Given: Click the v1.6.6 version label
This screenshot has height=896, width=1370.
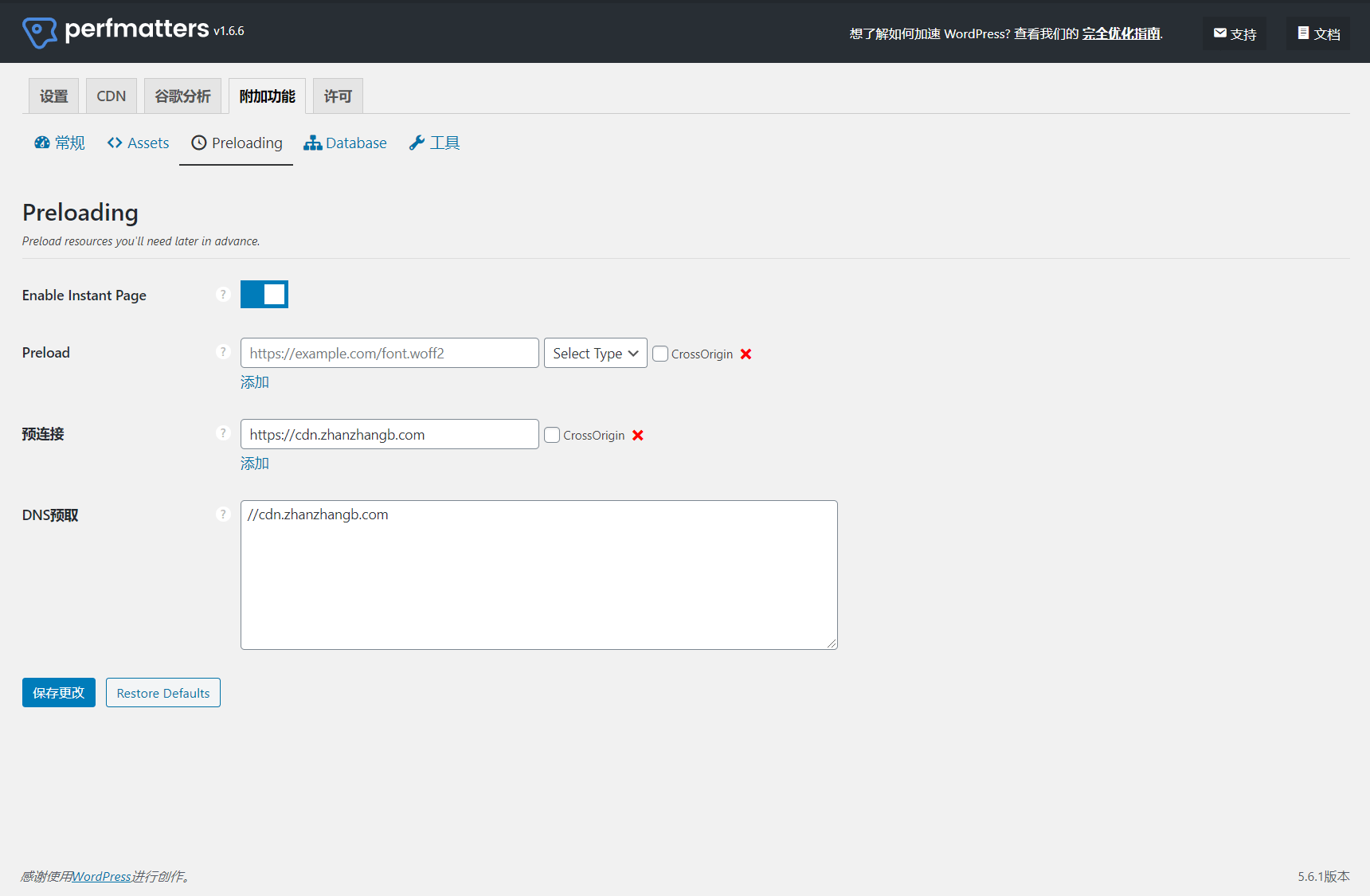Looking at the screenshot, I should [229, 31].
